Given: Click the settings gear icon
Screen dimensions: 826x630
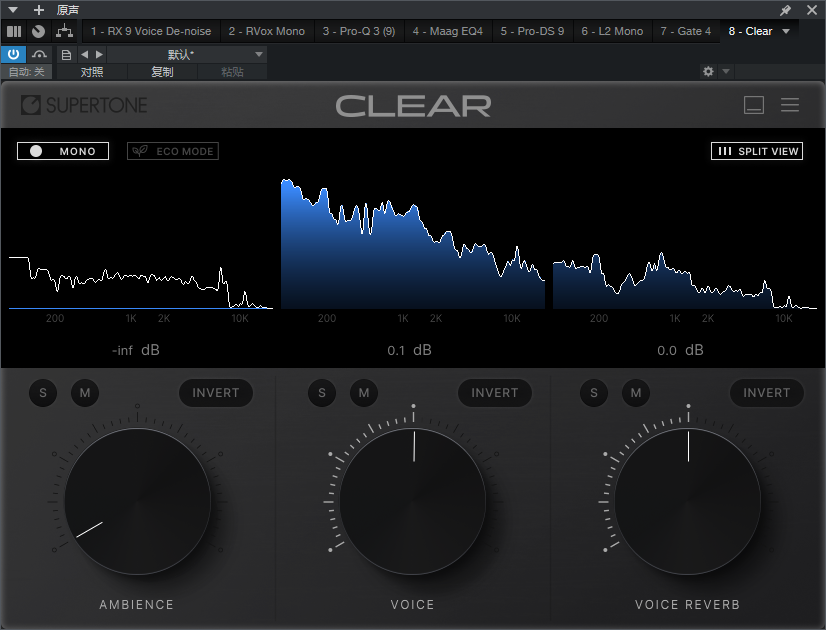Looking at the screenshot, I should coord(708,71).
